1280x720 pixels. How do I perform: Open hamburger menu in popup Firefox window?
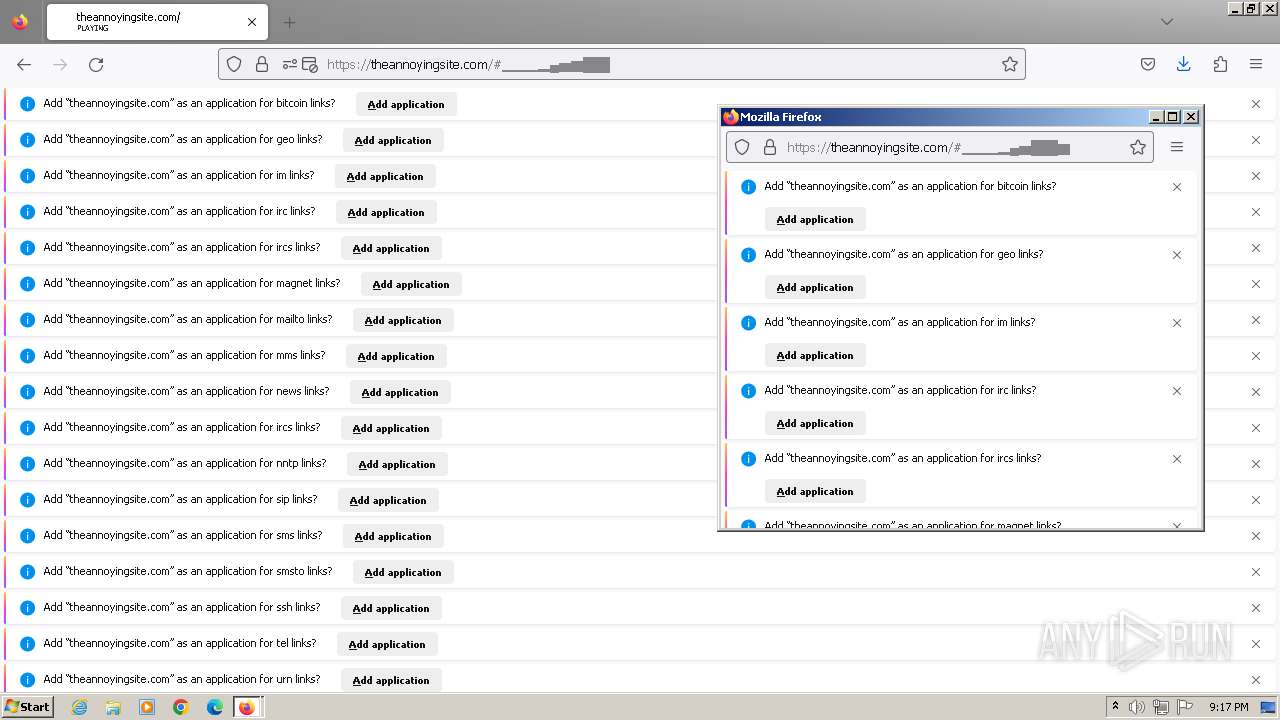1177,147
